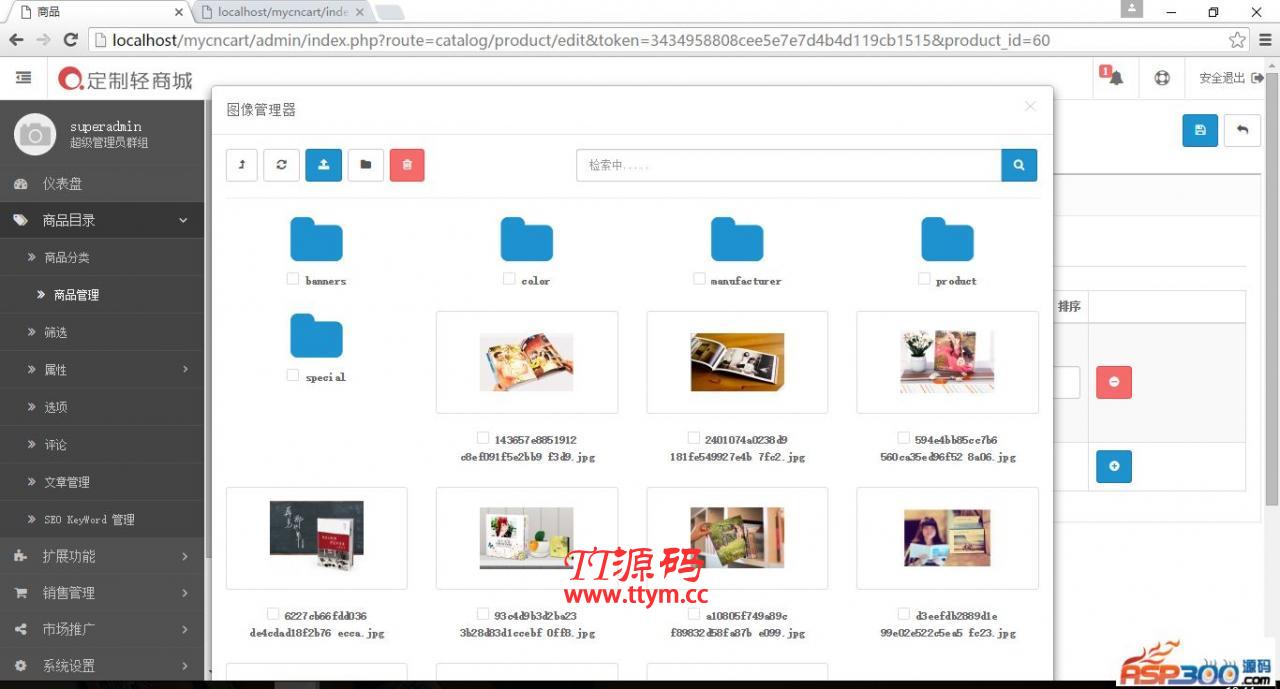
Task: Check the special folder checkbox
Action: click(293, 375)
